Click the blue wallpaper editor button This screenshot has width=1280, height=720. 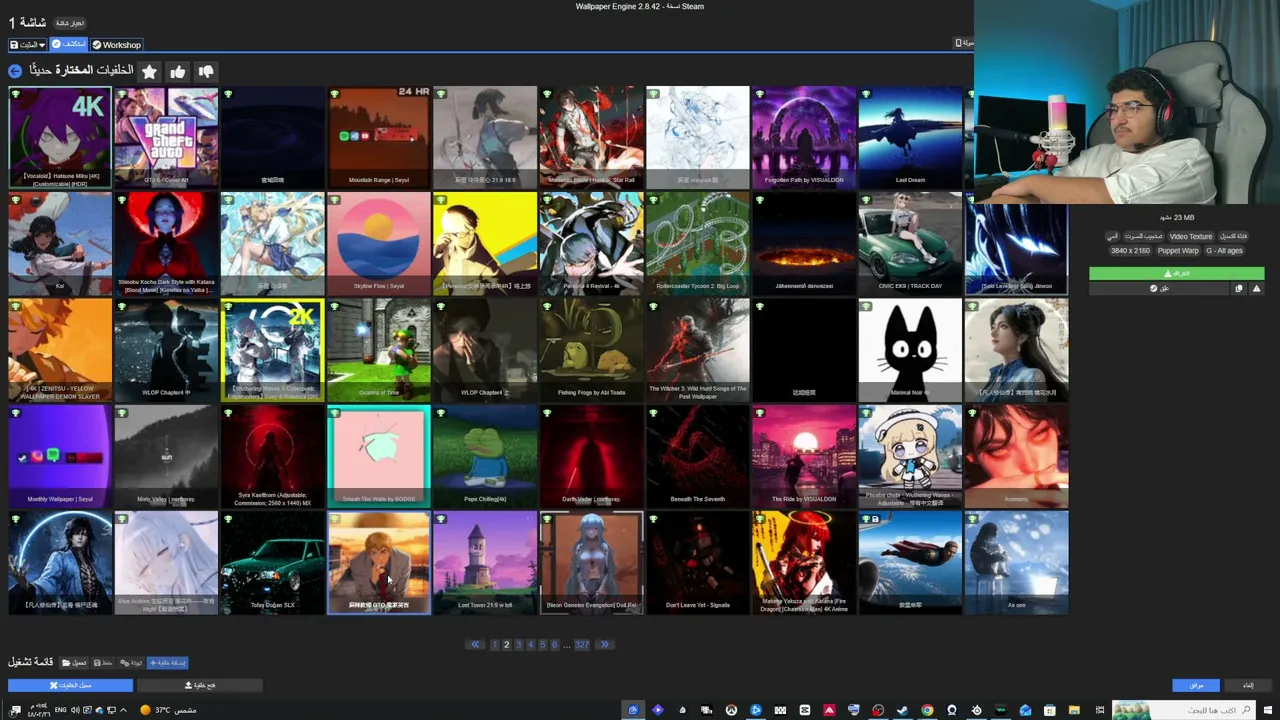(70, 685)
